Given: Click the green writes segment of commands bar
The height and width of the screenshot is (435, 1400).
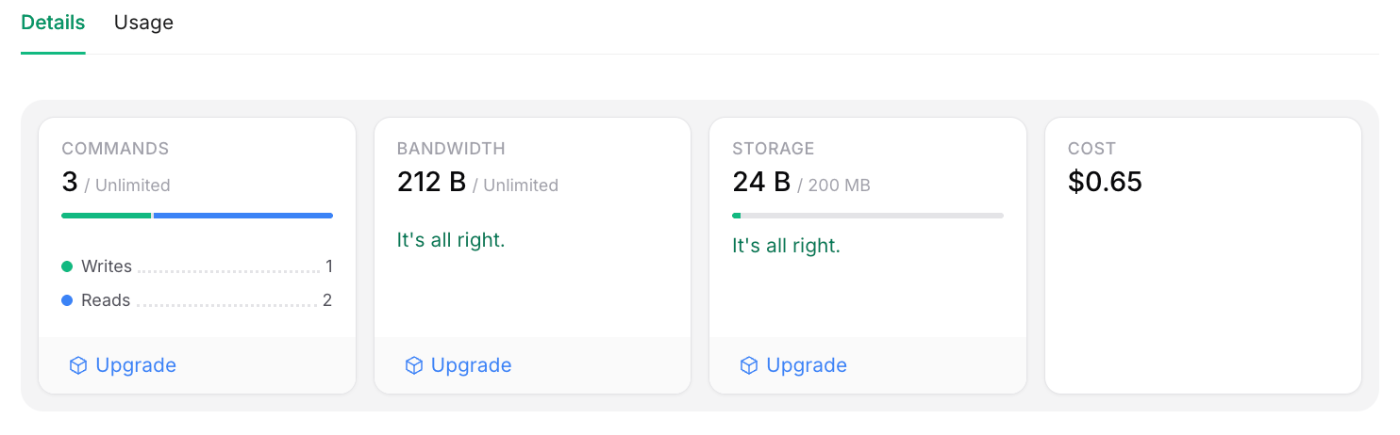Looking at the screenshot, I should click(x=106, y=215).
